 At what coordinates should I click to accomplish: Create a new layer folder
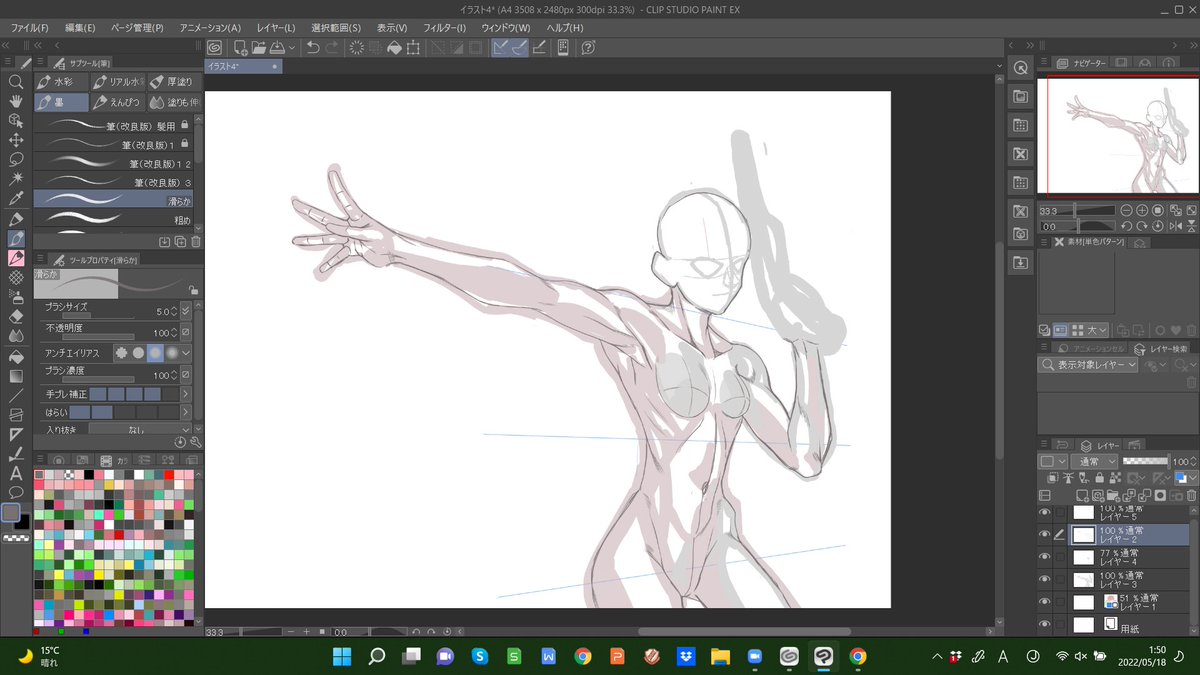coord(1113,495)
